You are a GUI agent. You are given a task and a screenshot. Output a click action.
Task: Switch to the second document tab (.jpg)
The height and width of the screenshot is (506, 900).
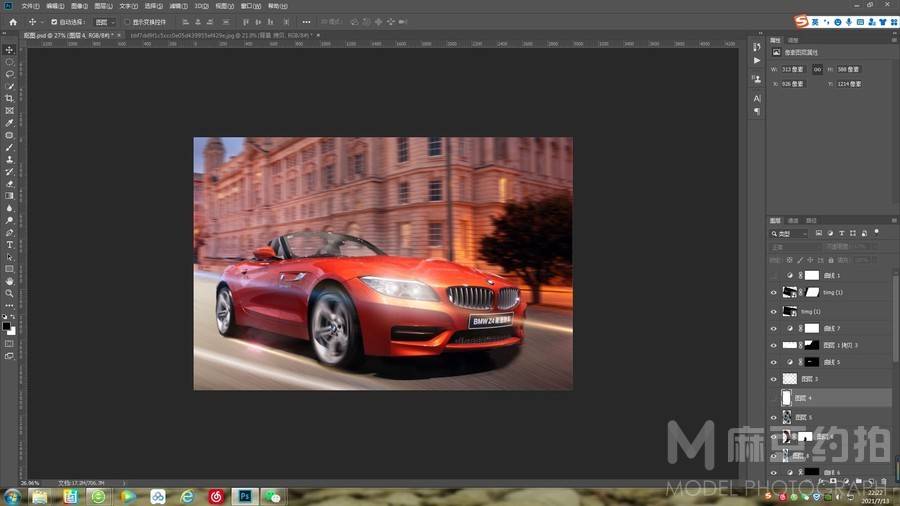[222, 36]
